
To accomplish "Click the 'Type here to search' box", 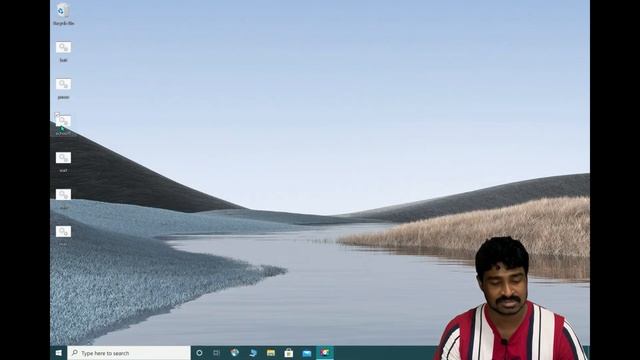I will click(x=129, y=353).
